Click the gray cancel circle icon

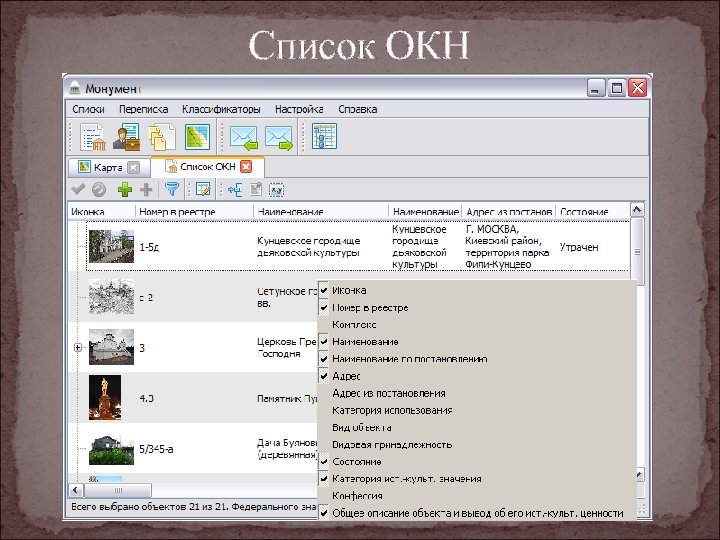[x=99, y=189]
